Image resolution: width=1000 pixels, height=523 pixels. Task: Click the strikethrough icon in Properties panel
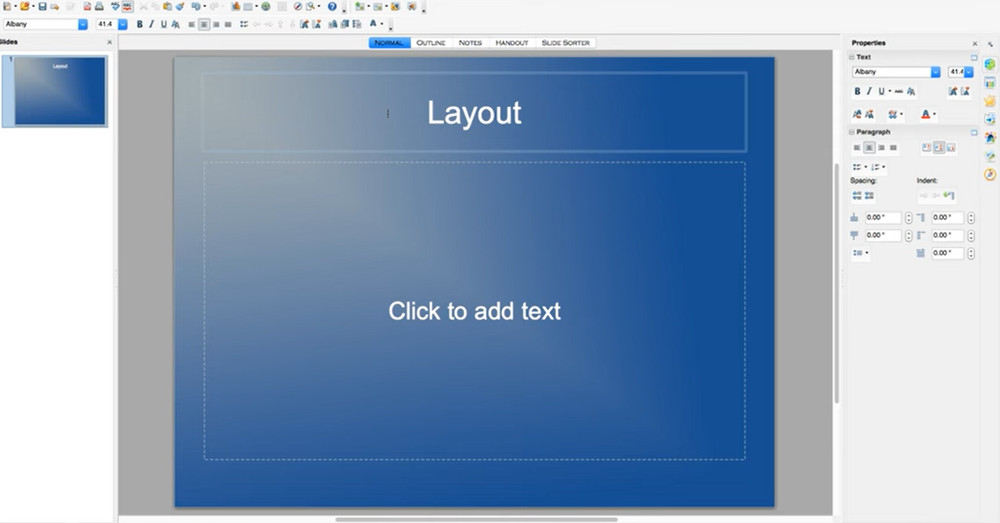pos(898,91)
